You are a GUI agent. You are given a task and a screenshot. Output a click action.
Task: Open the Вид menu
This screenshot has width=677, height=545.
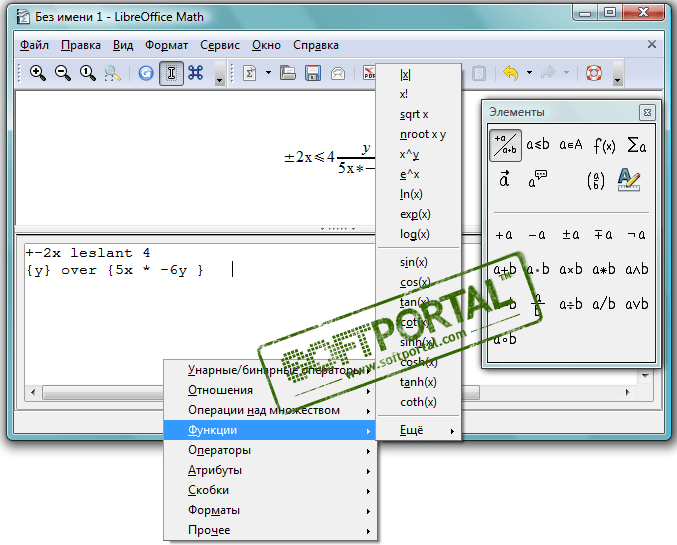[x=123, y=45]
